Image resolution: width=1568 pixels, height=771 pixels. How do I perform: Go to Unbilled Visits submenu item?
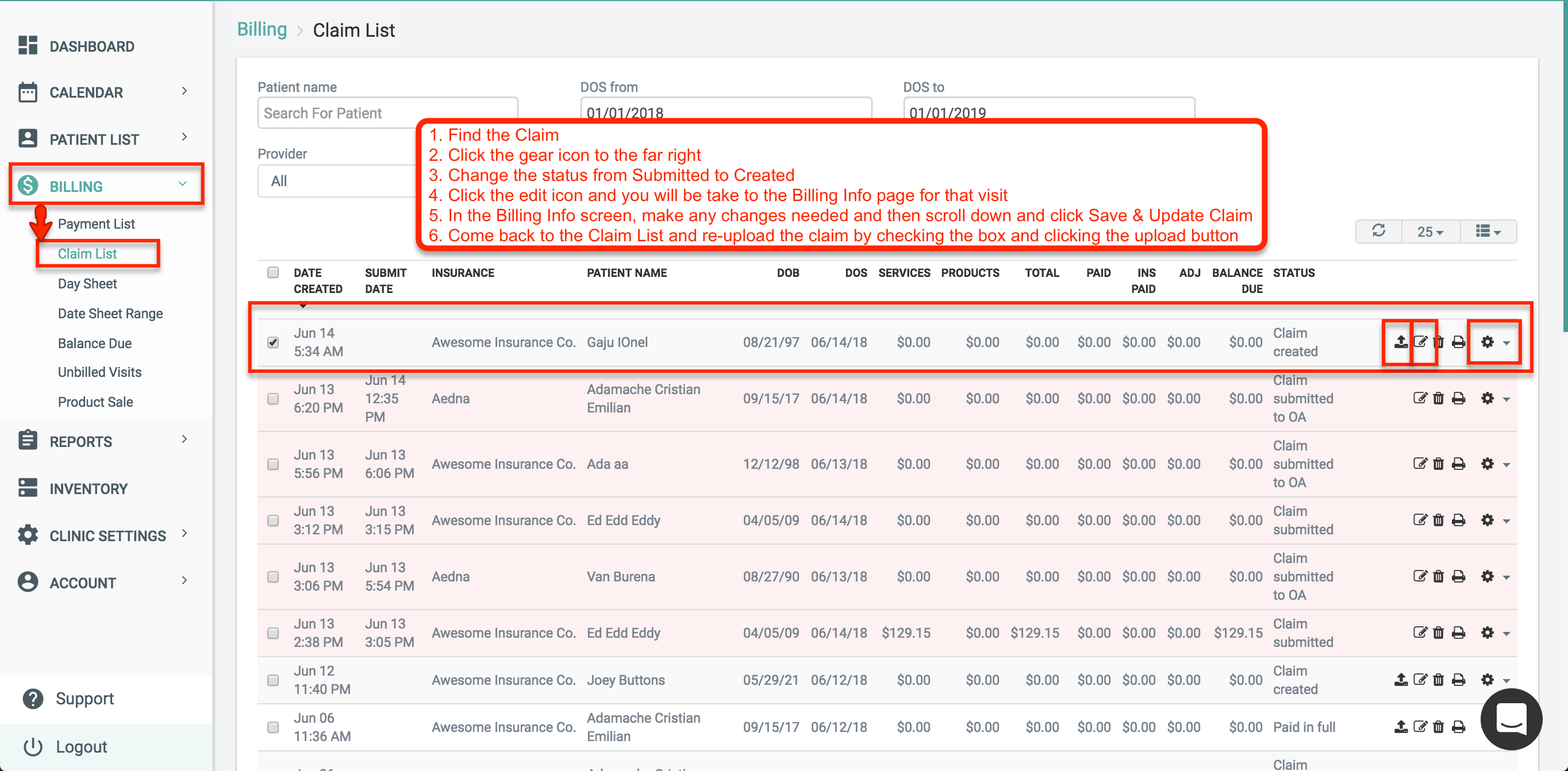[x=99, y=372]
